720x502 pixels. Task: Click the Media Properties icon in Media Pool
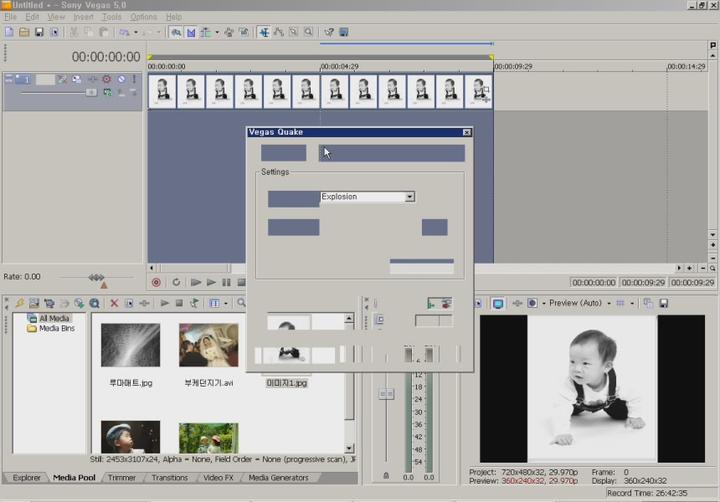(129, 303)
